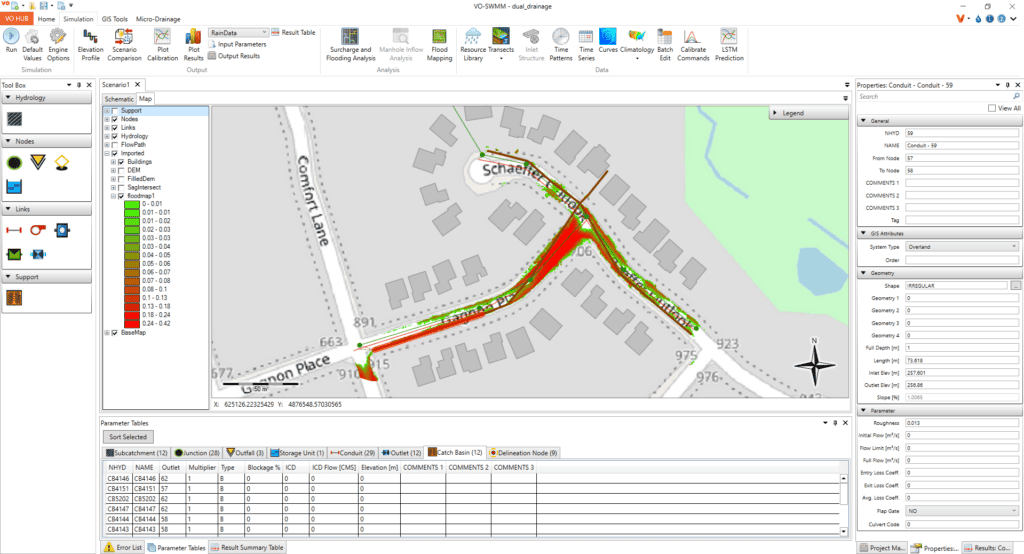
Task: Select the conduit link tool in Tool Box
Action: [14, 230]
